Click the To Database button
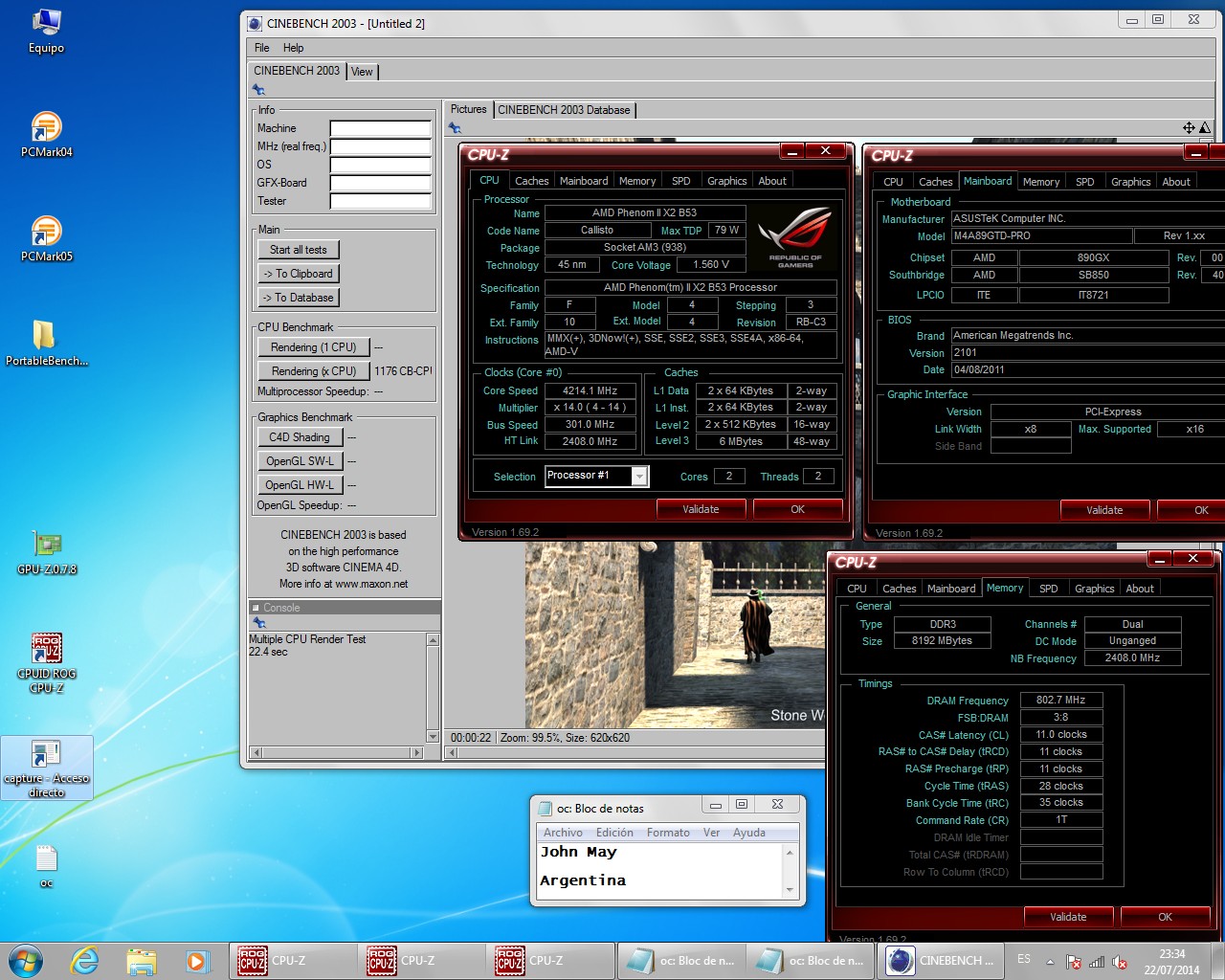 point(299,298)
